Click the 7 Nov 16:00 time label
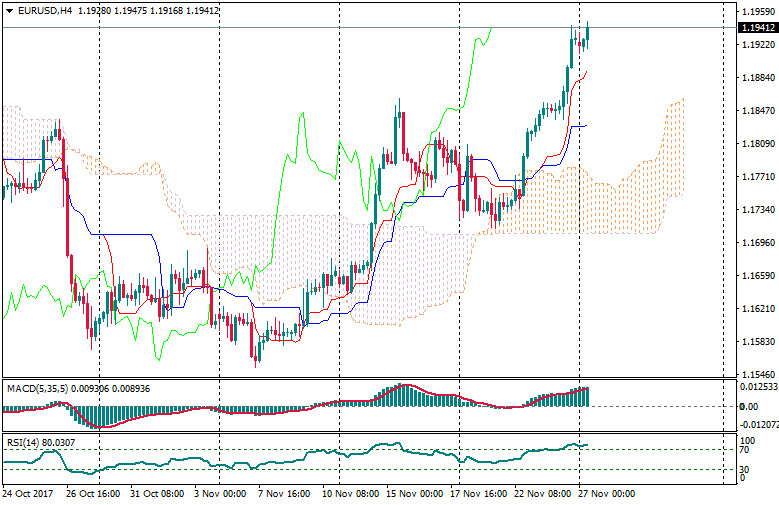 tap(283, 494)
